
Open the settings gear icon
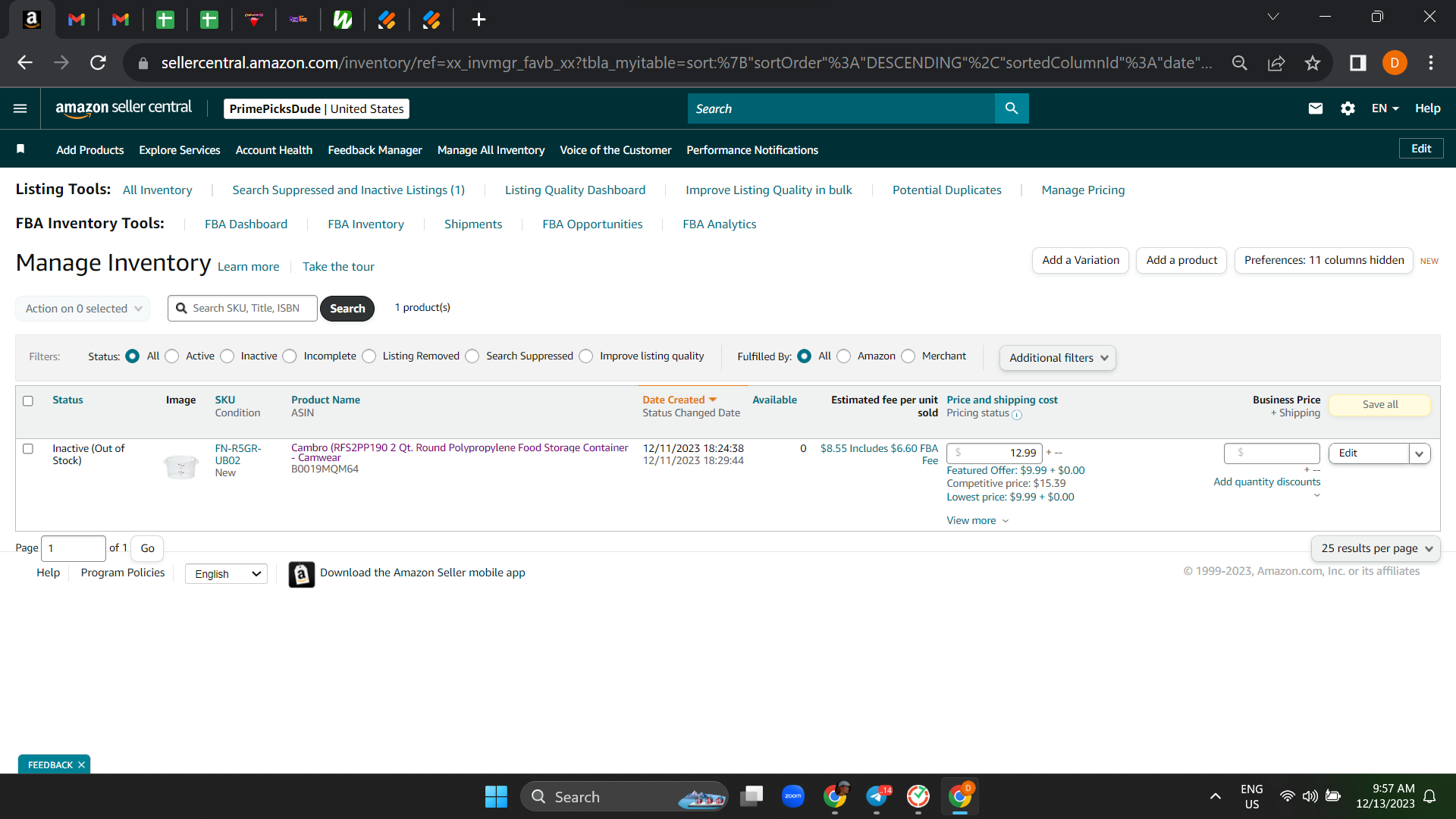pyautogui.click(x=1348, y=108)
